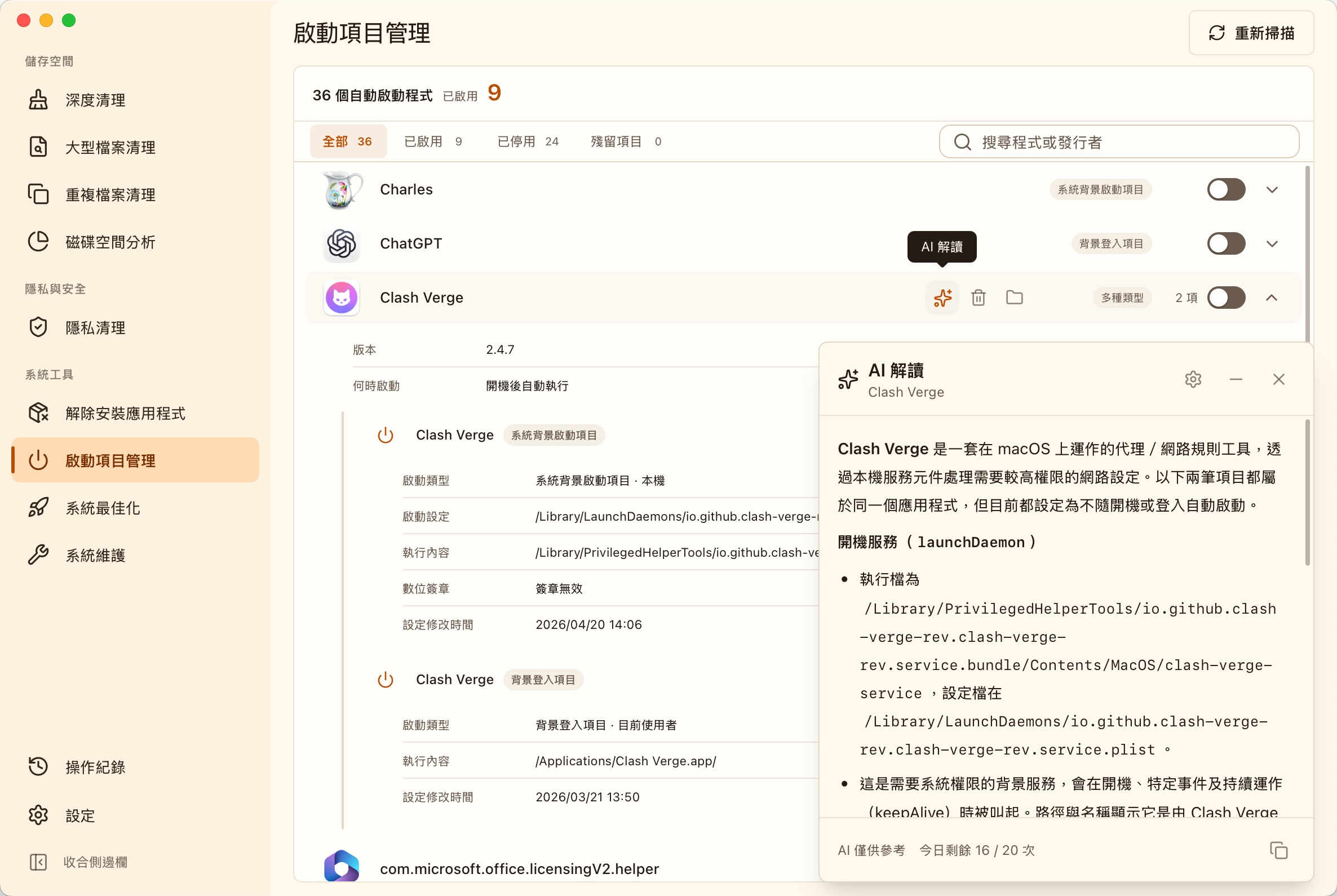This screenshot has width=1337, height=896.
Task: Expand the Charles row chevron
Action: point(1272,190)
